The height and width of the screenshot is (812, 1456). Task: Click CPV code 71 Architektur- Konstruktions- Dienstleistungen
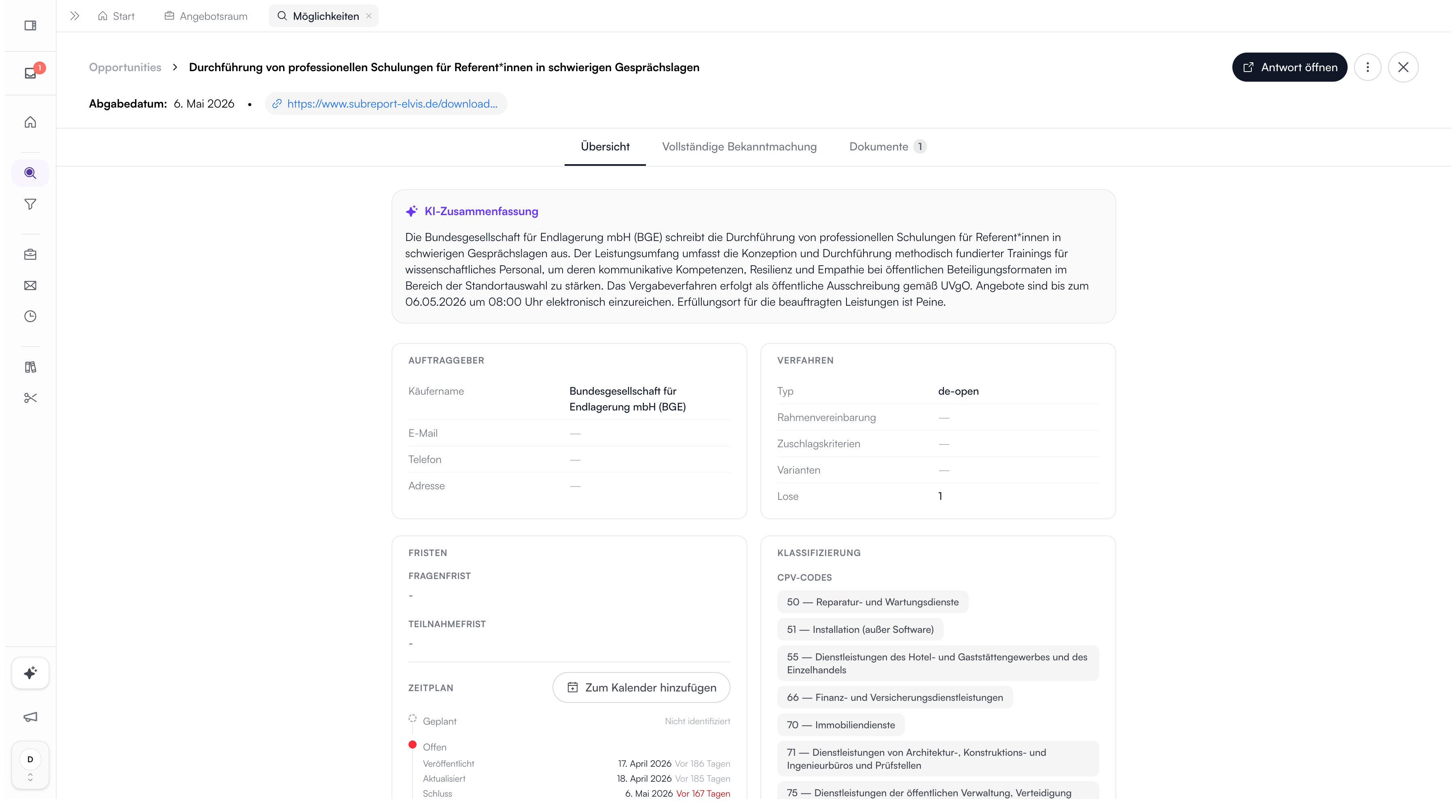(x=938, y=759)
